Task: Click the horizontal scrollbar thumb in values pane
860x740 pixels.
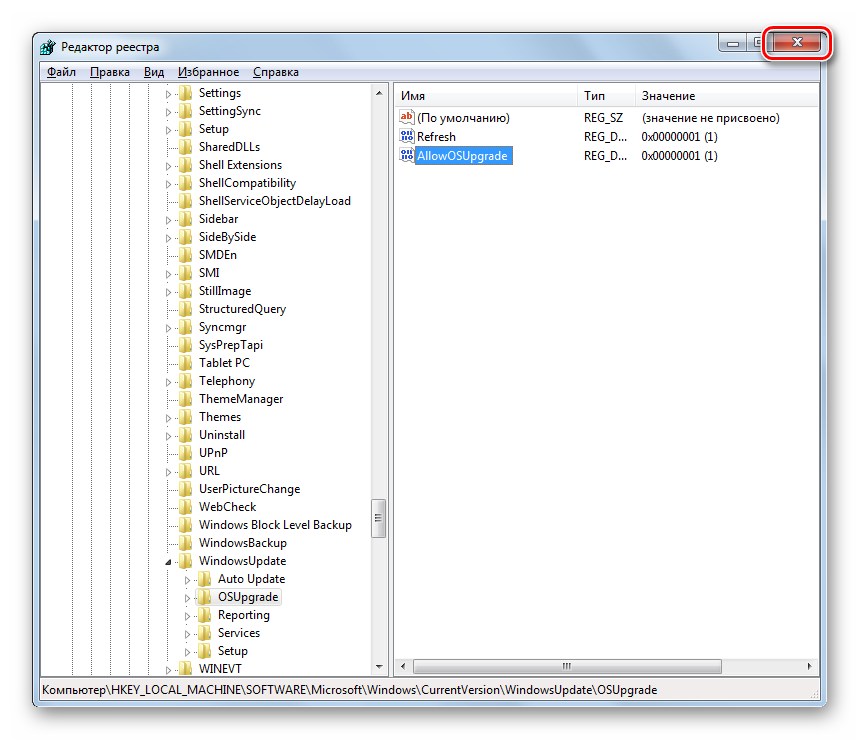Action: (566, 666)
